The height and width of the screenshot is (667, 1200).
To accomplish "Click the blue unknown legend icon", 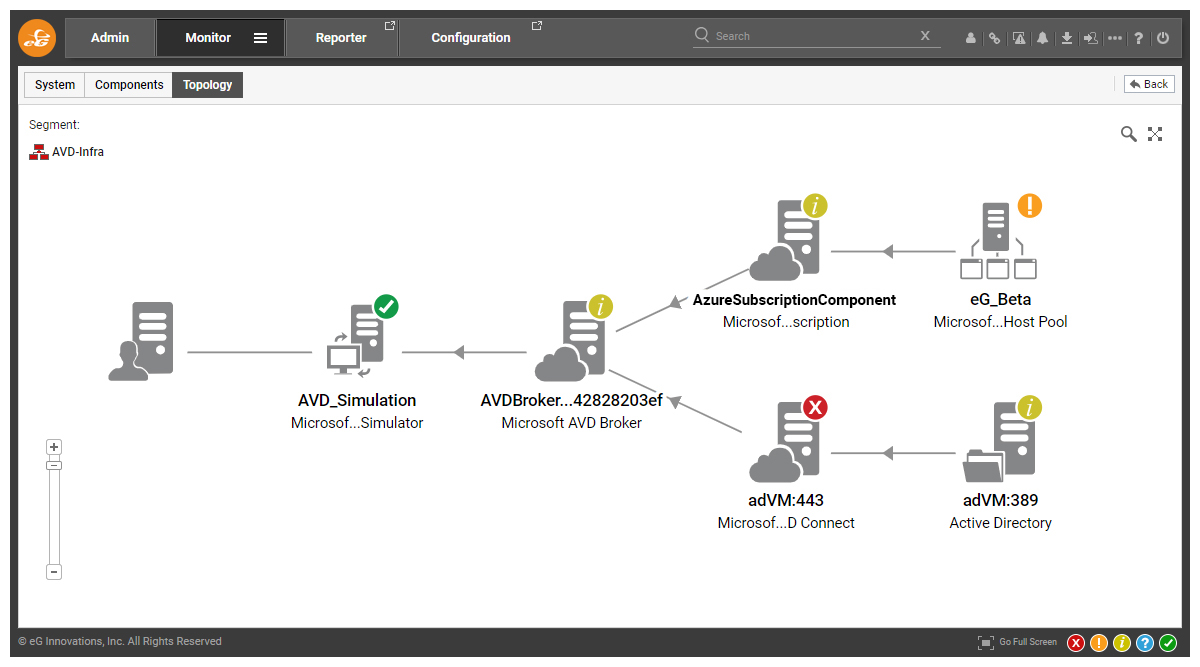I will pos(1145,643).
